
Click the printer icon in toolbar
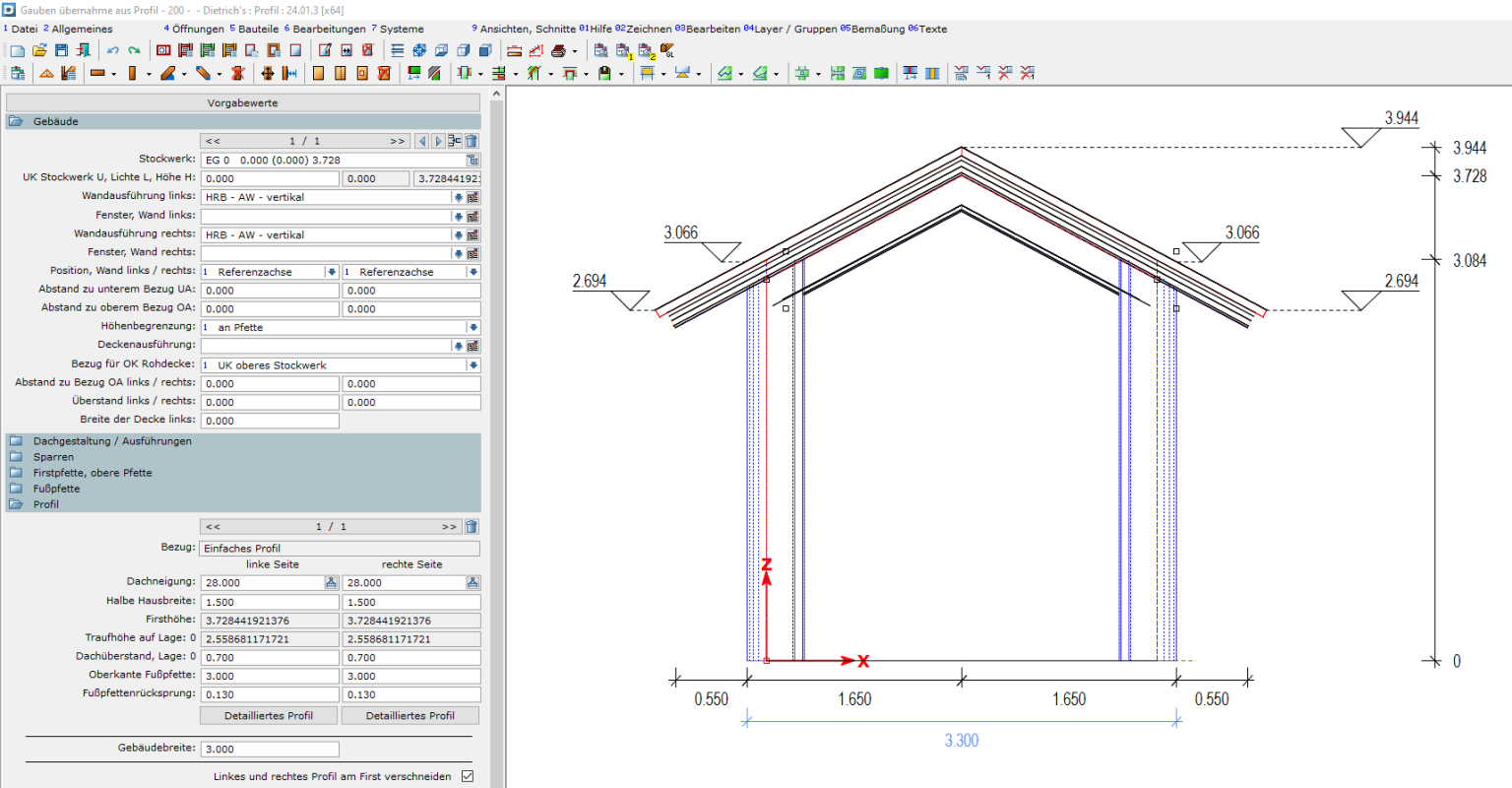click(x=558, y=50)
